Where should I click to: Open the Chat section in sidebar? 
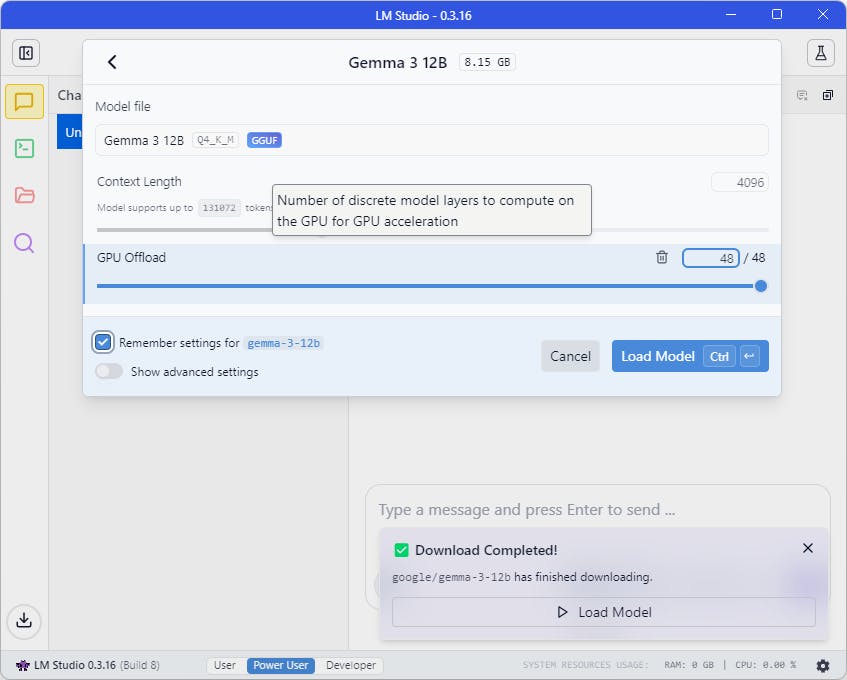tap(24, 102)
